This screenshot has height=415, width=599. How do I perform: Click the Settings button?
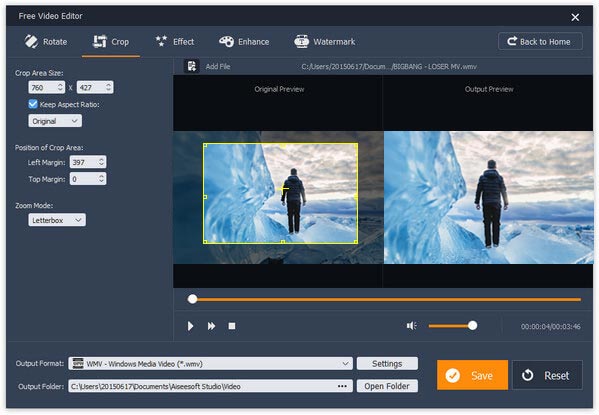point(387,363)
